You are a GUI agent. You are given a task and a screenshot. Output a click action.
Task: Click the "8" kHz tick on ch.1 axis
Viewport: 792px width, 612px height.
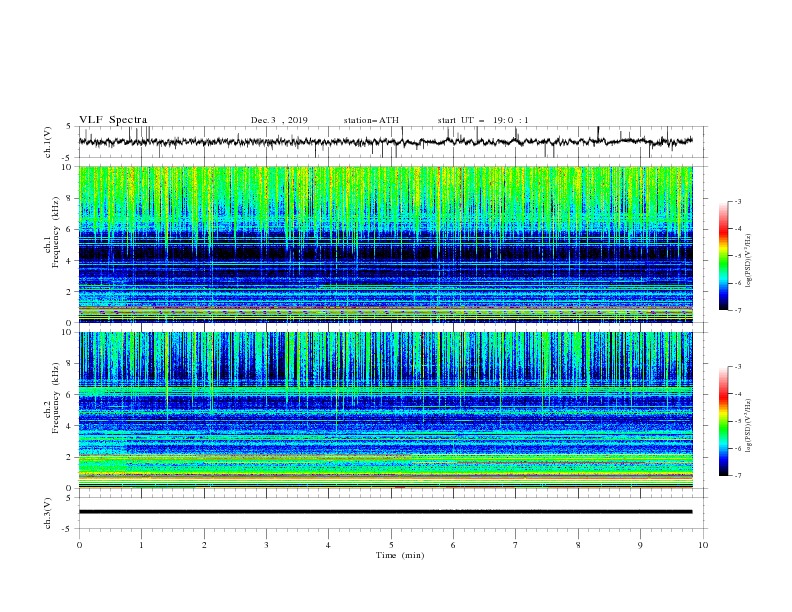pyautogui.click(x=69, y=198)
